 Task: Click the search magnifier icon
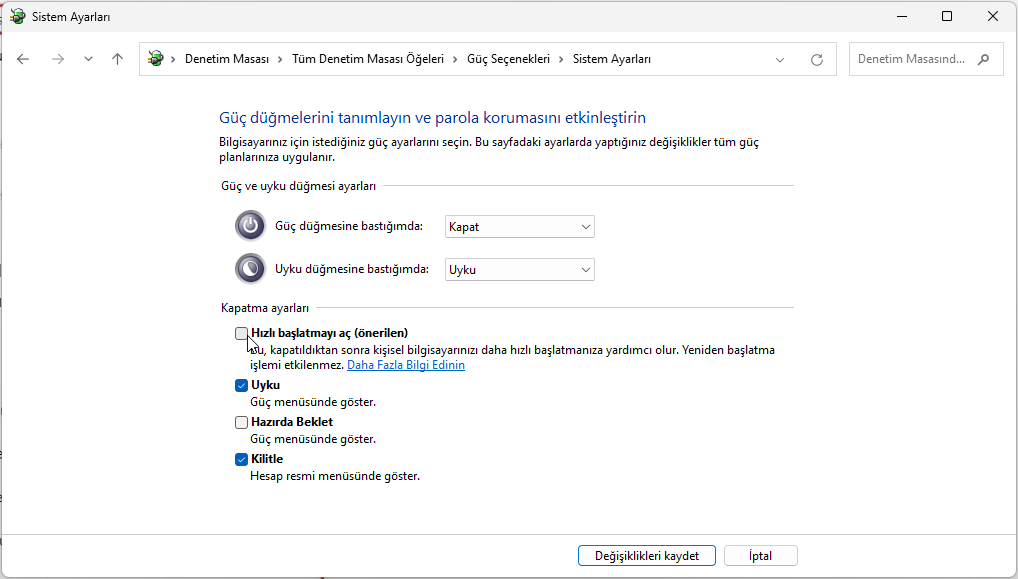984,59
